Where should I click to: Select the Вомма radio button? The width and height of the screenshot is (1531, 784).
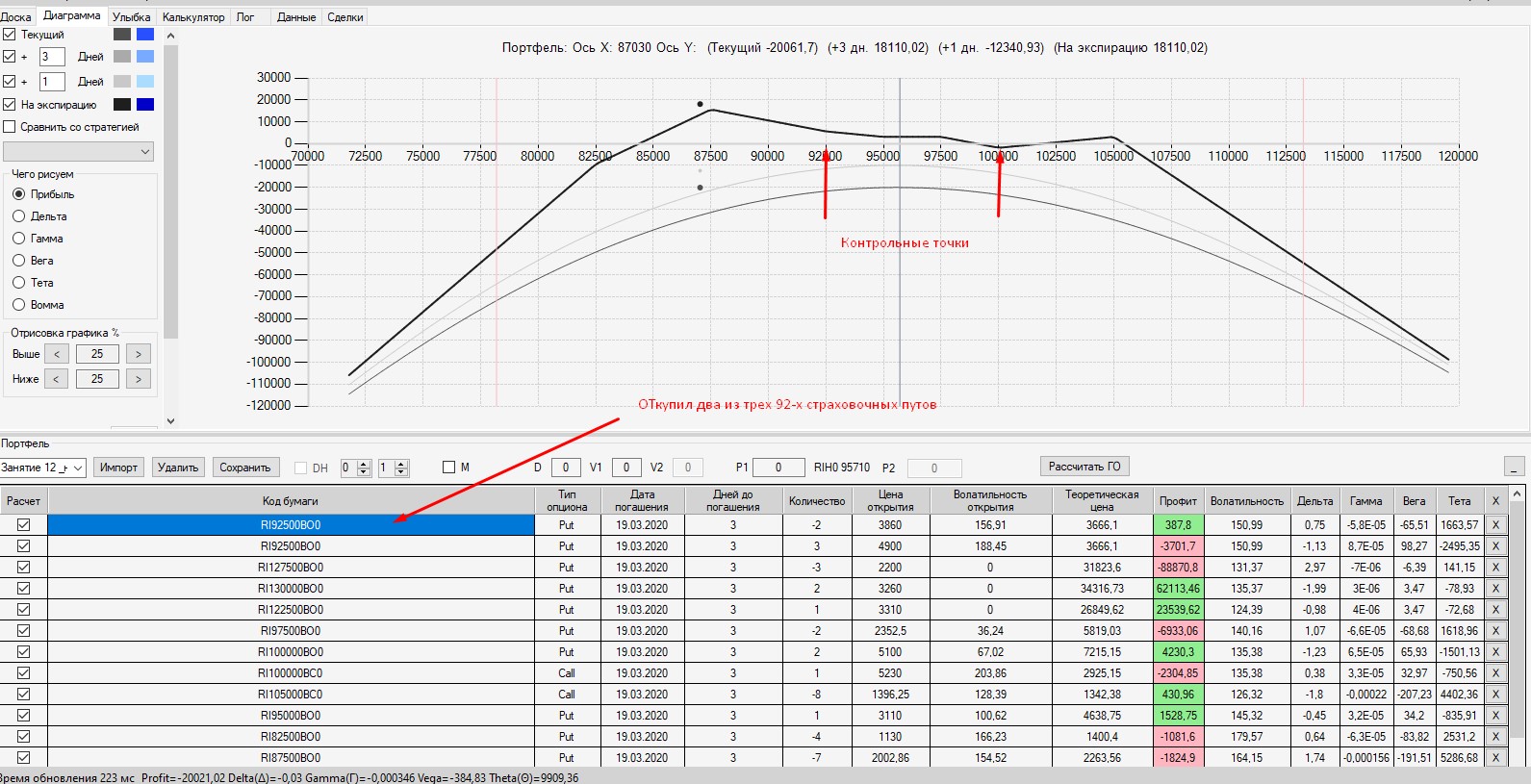[18, 305]
